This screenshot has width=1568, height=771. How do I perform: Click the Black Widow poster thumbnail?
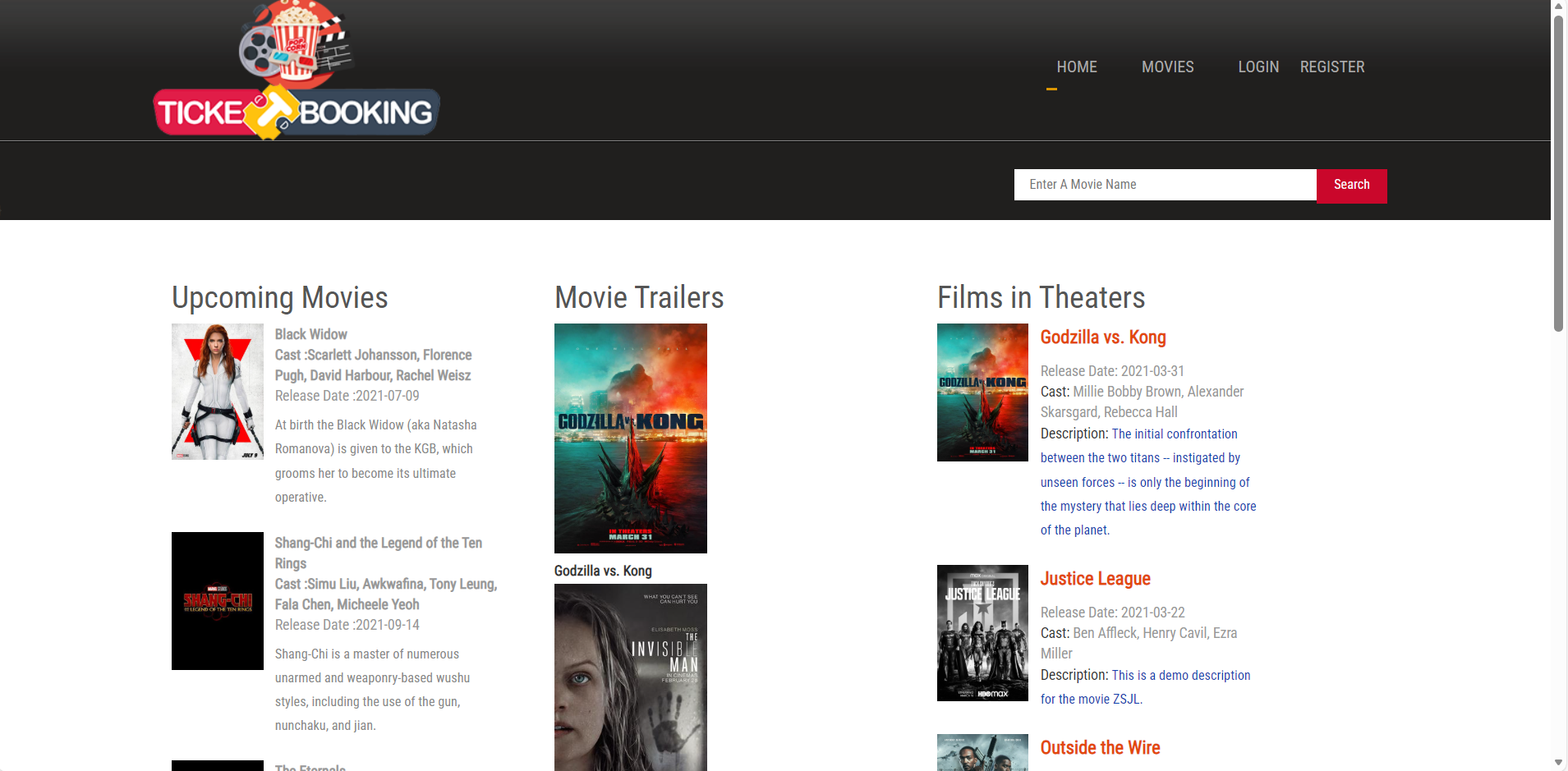217,392
